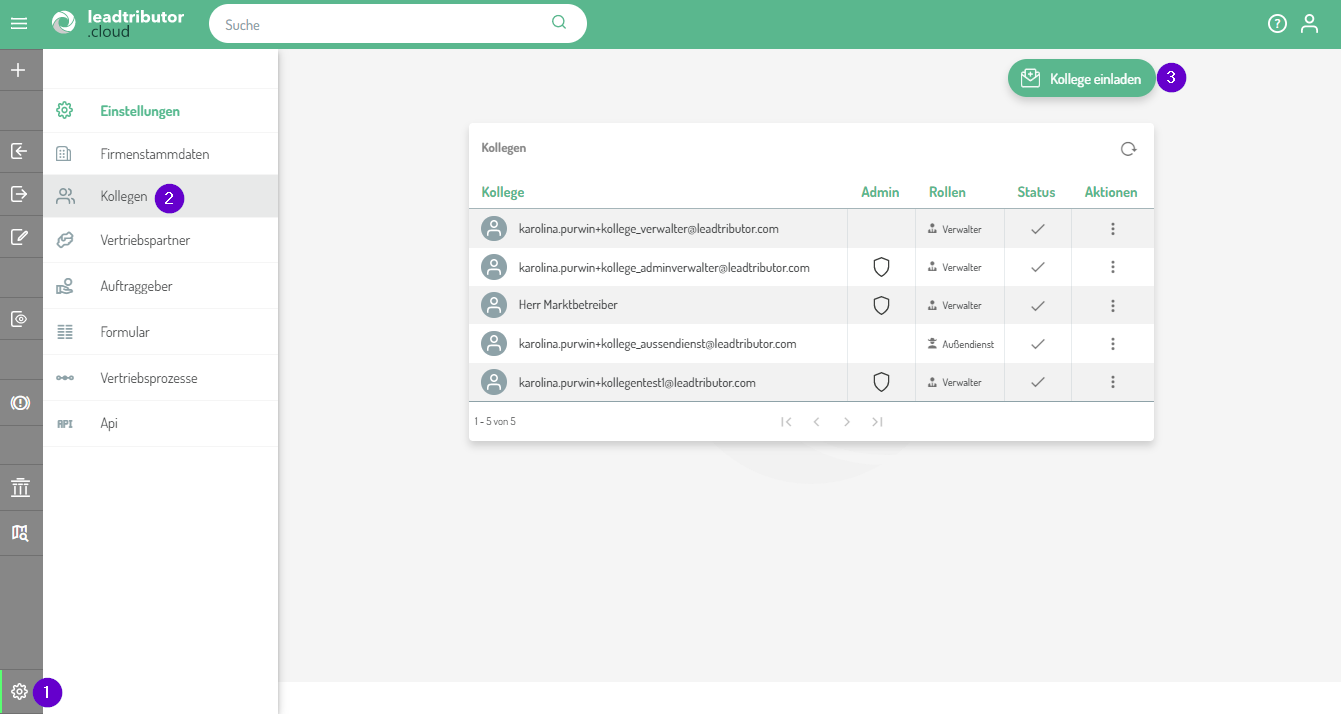1341x714 pixels.
Task: Select Vertriebspartner in settings menu
Action: [145, 240]
